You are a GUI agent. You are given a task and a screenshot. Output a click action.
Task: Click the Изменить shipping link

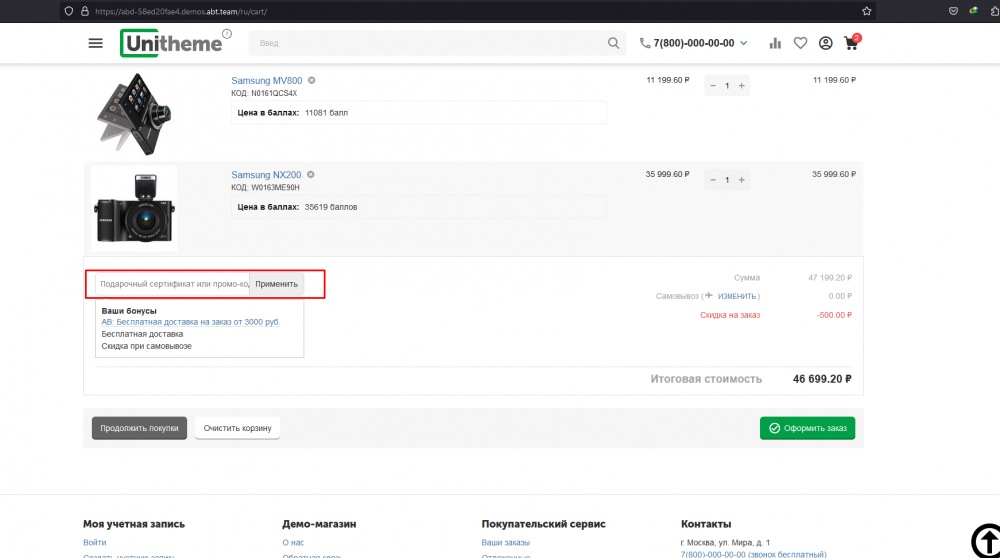click(x=737, y=296)
